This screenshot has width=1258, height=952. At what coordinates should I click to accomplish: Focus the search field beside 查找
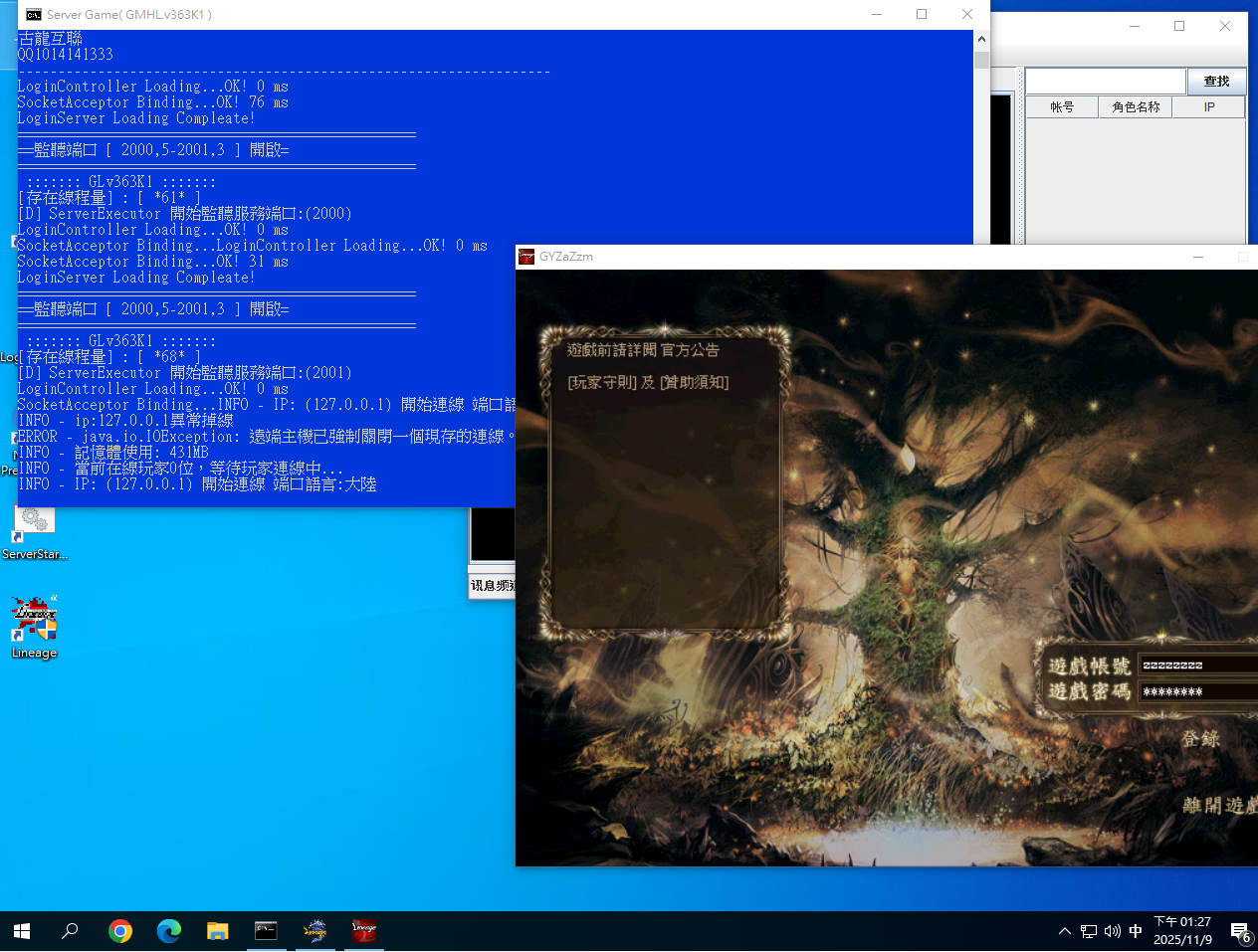1106,81
